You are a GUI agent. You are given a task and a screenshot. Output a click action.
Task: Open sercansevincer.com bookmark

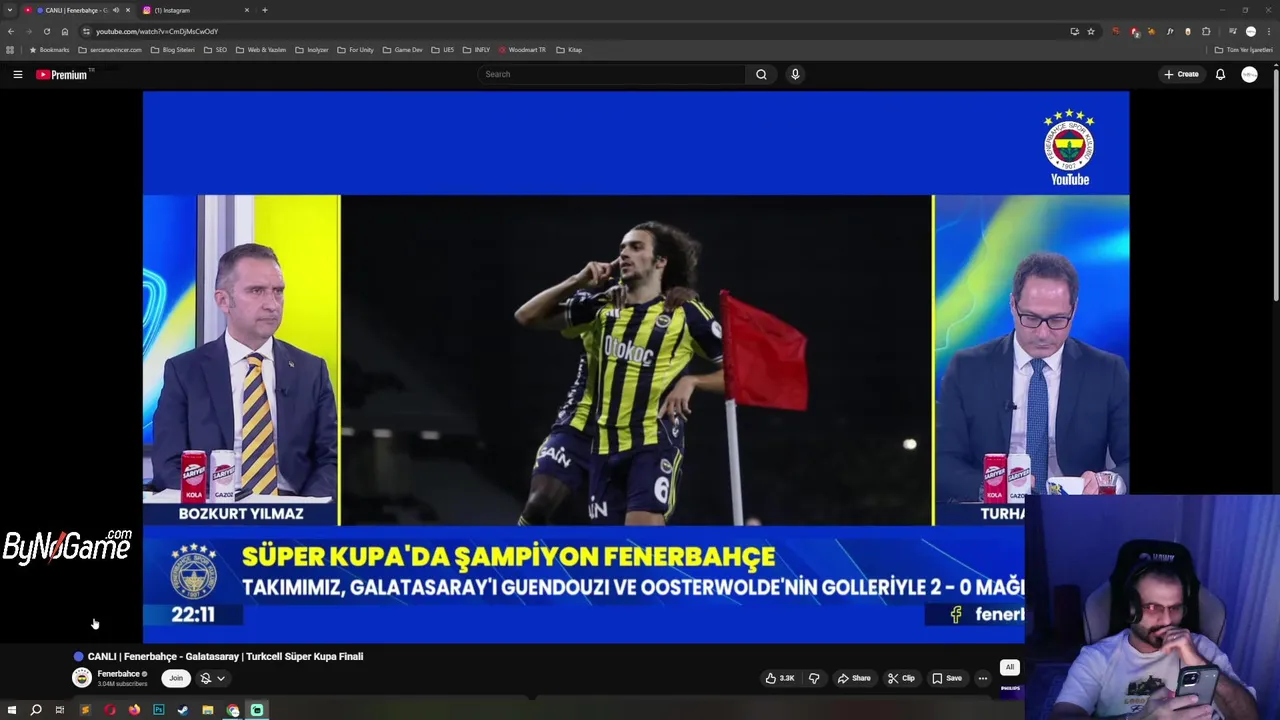click(110, 50)
